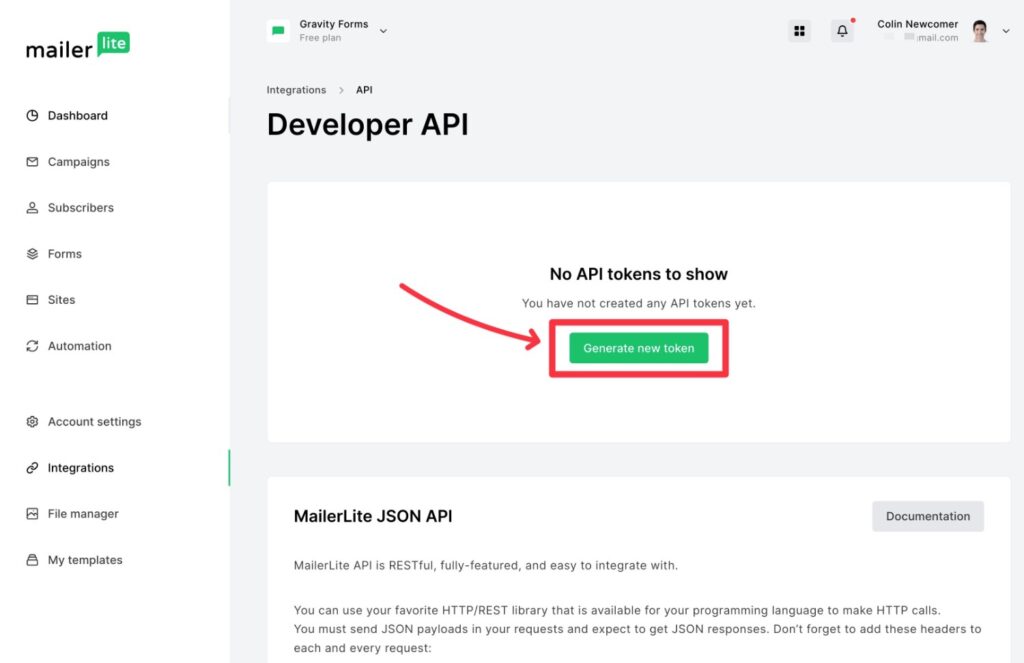Viewport: 1024px width, 663px height.
Task: Open My templates in the sidebar
Action: 85,560
